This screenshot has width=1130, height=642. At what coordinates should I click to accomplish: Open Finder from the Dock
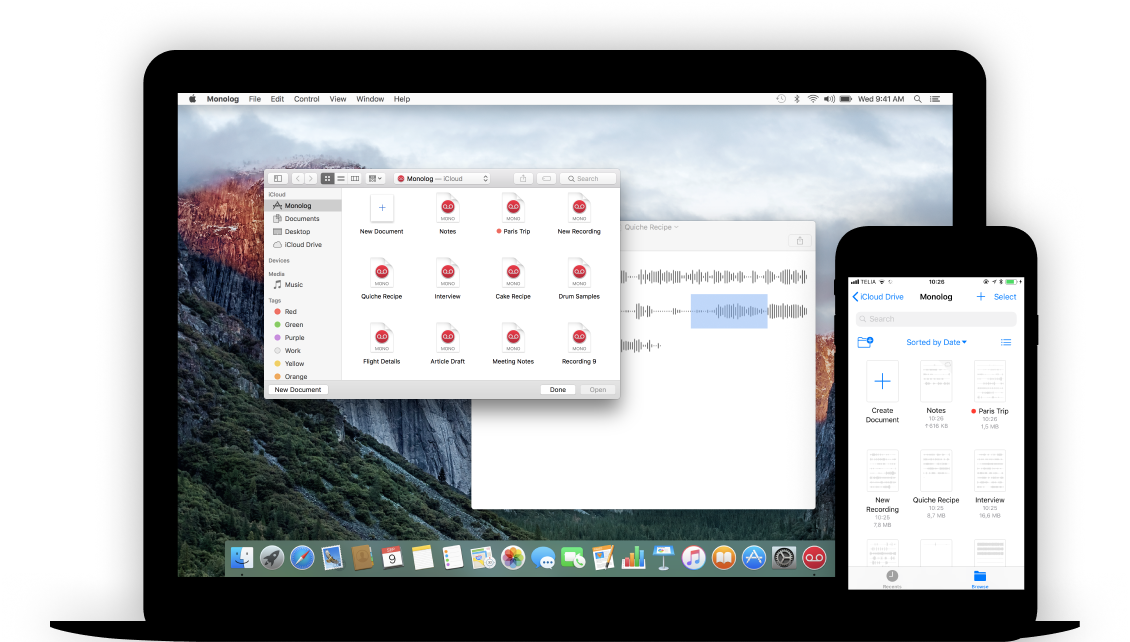[x=241, y=558]
